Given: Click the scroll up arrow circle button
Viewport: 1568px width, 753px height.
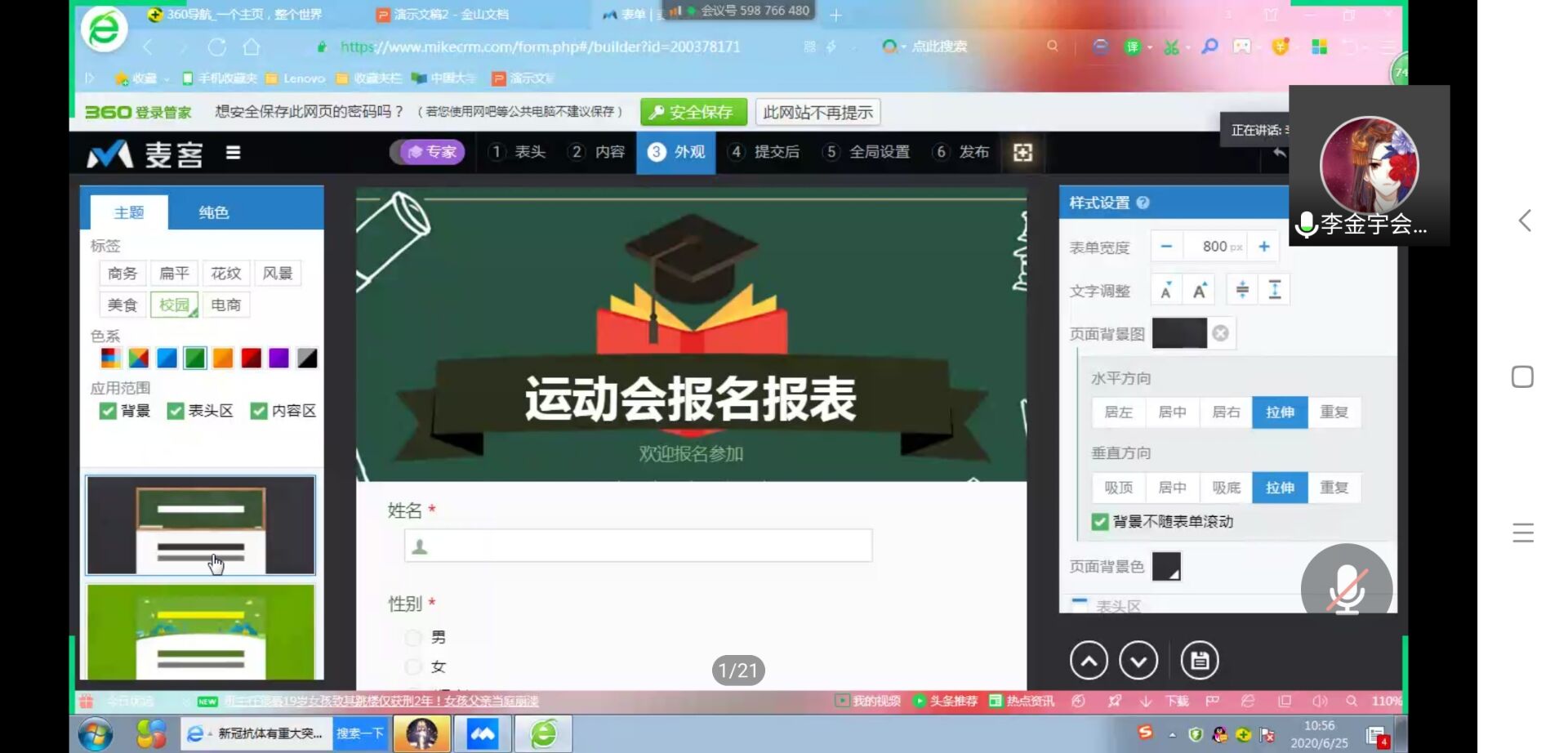Looking at the screenshot, I should (x=1089, y=661).
